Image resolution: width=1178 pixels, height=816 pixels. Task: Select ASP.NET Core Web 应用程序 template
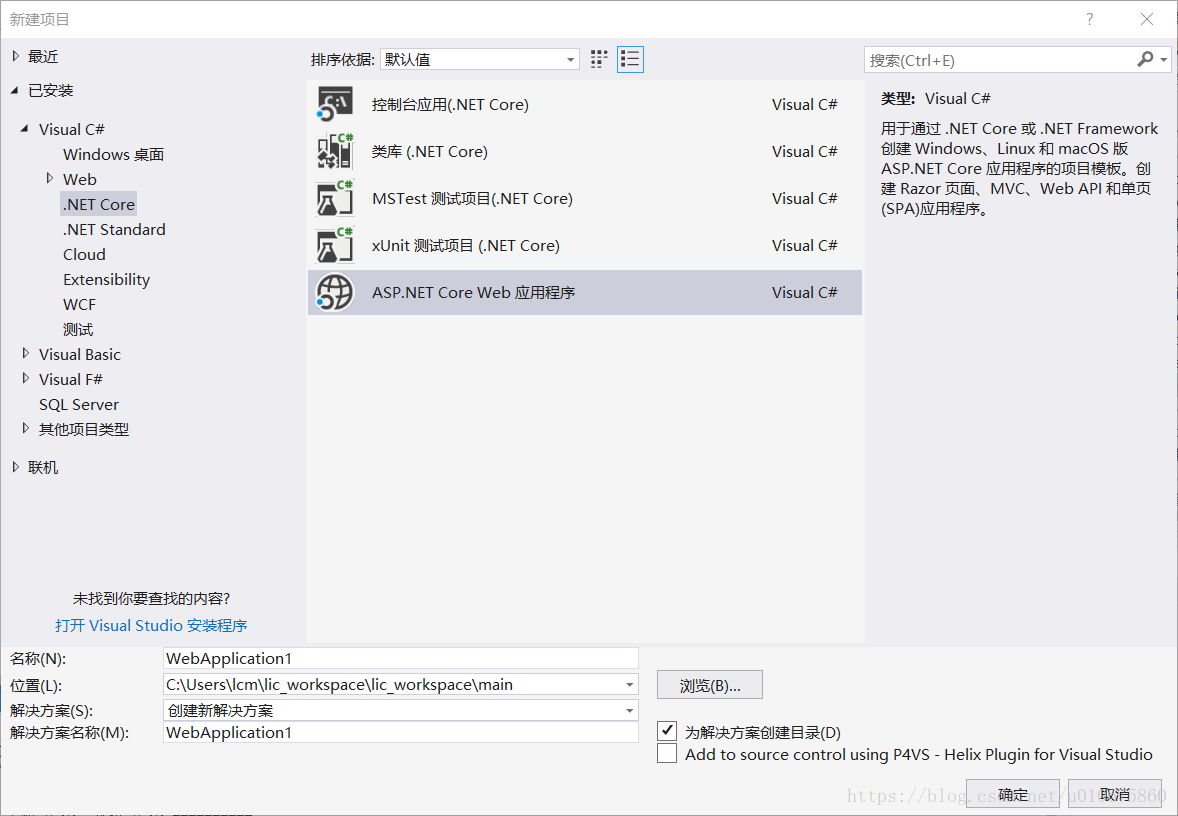click(584, 292)
